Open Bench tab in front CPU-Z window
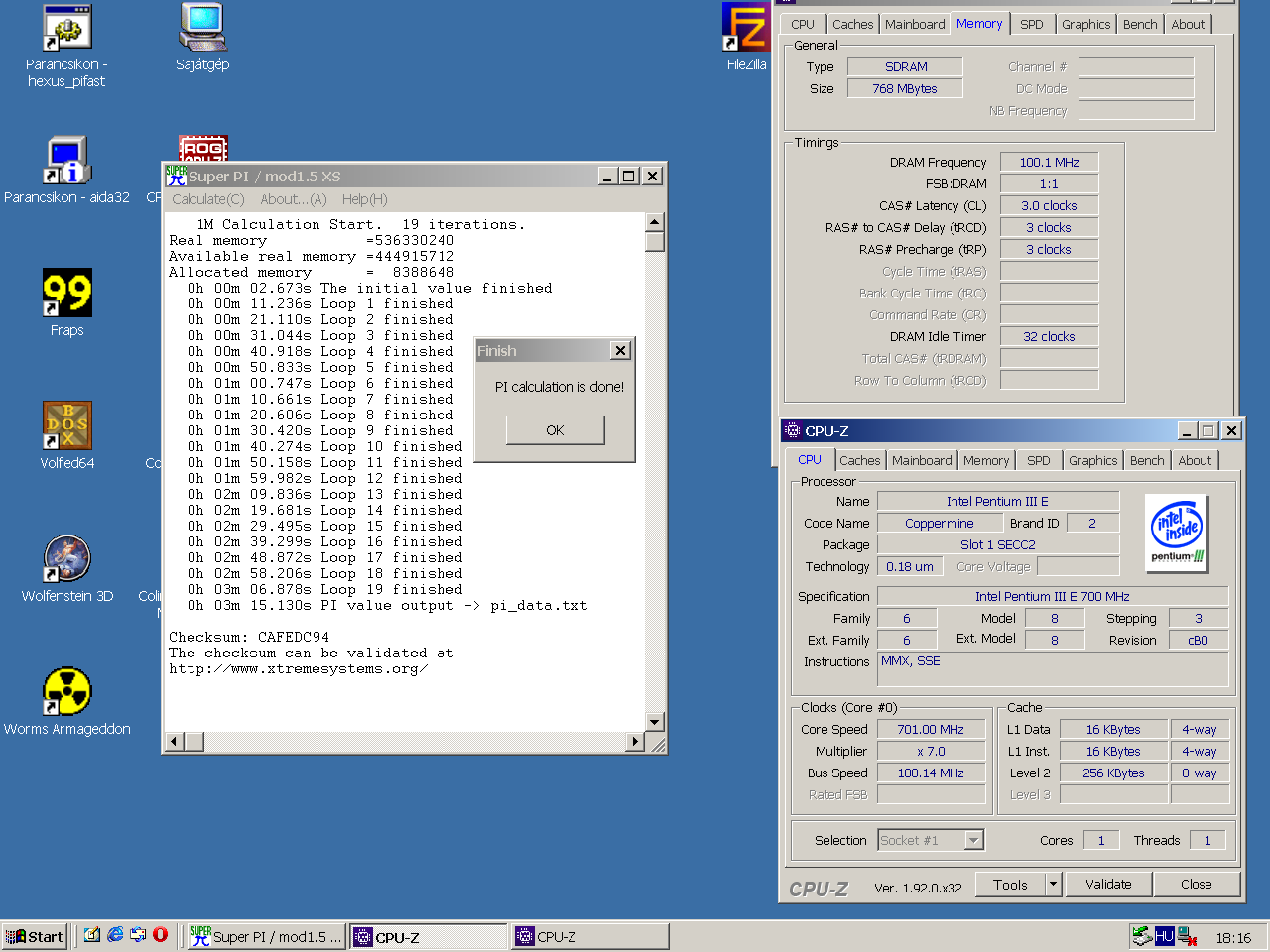The height and width of the screenshot is (952, 1270). [1147, 460]
